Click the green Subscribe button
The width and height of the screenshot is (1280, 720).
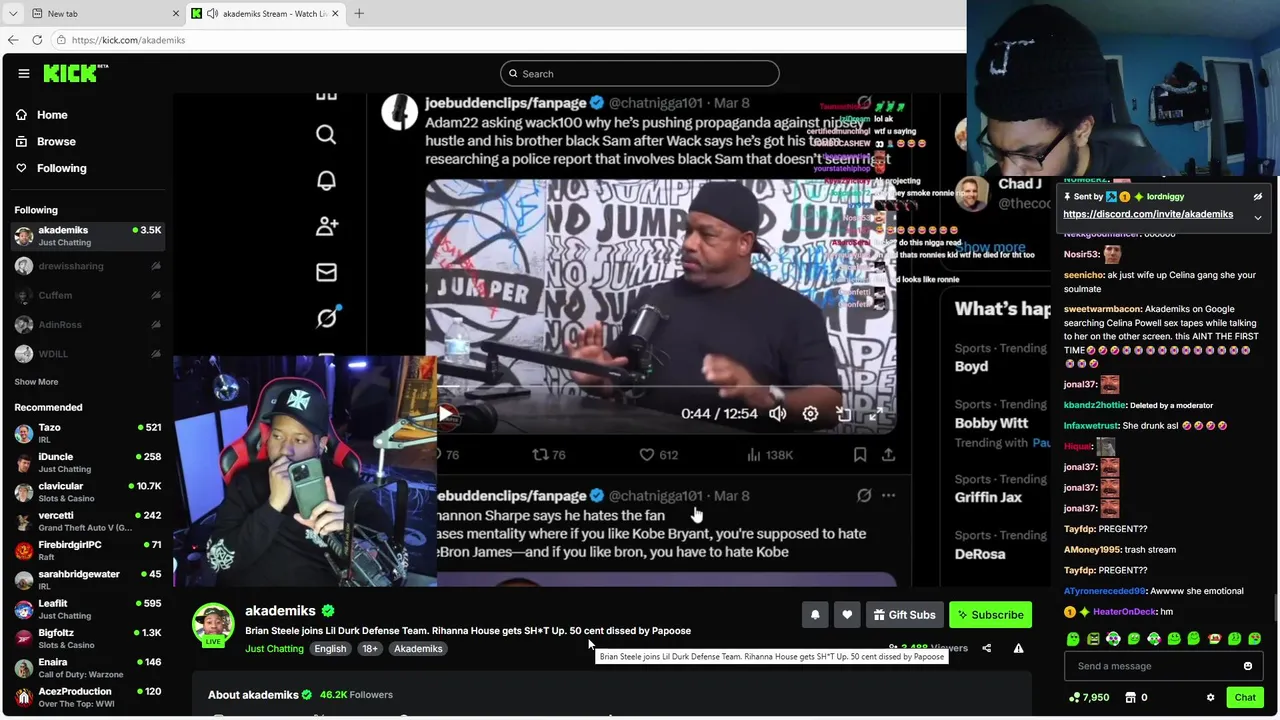point(990,615)
